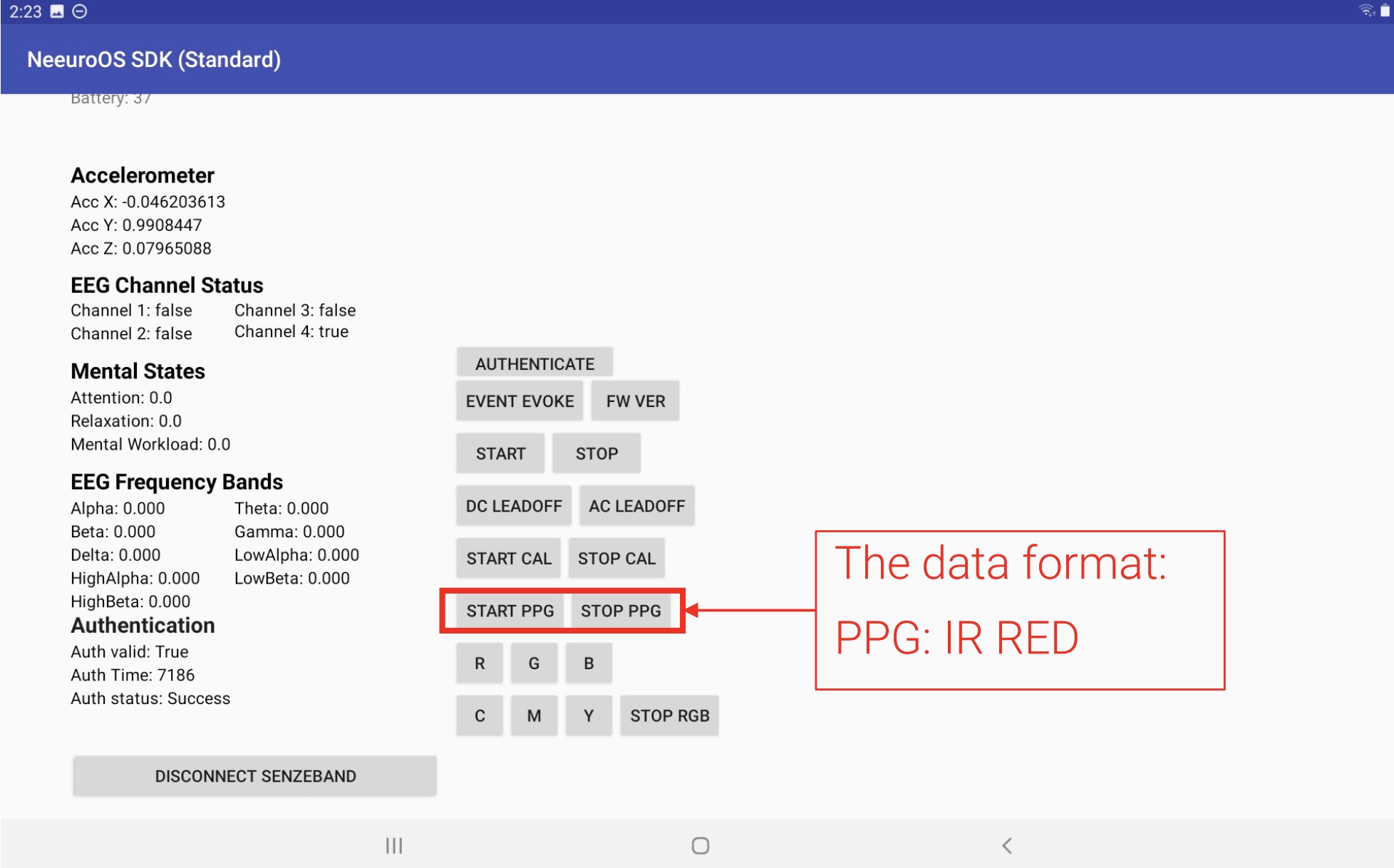Start PPG data capture
The width and height of the screenshot is (1394, 868).
coord(509,611)
